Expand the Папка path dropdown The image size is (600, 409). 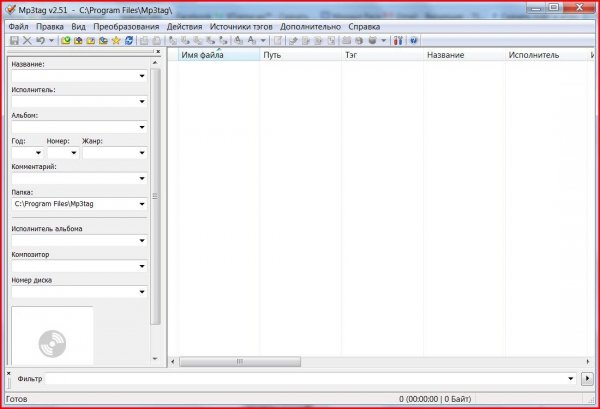tap(142, 204)
